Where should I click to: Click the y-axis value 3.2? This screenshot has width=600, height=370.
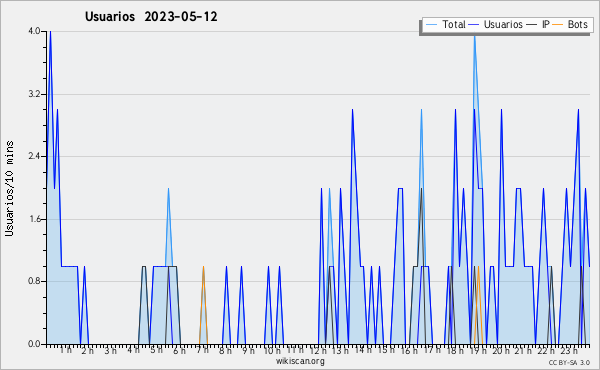(34, 94)
